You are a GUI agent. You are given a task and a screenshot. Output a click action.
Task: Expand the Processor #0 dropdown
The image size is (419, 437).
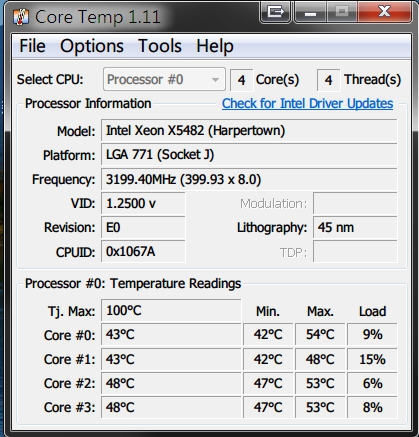coord(164,79)
